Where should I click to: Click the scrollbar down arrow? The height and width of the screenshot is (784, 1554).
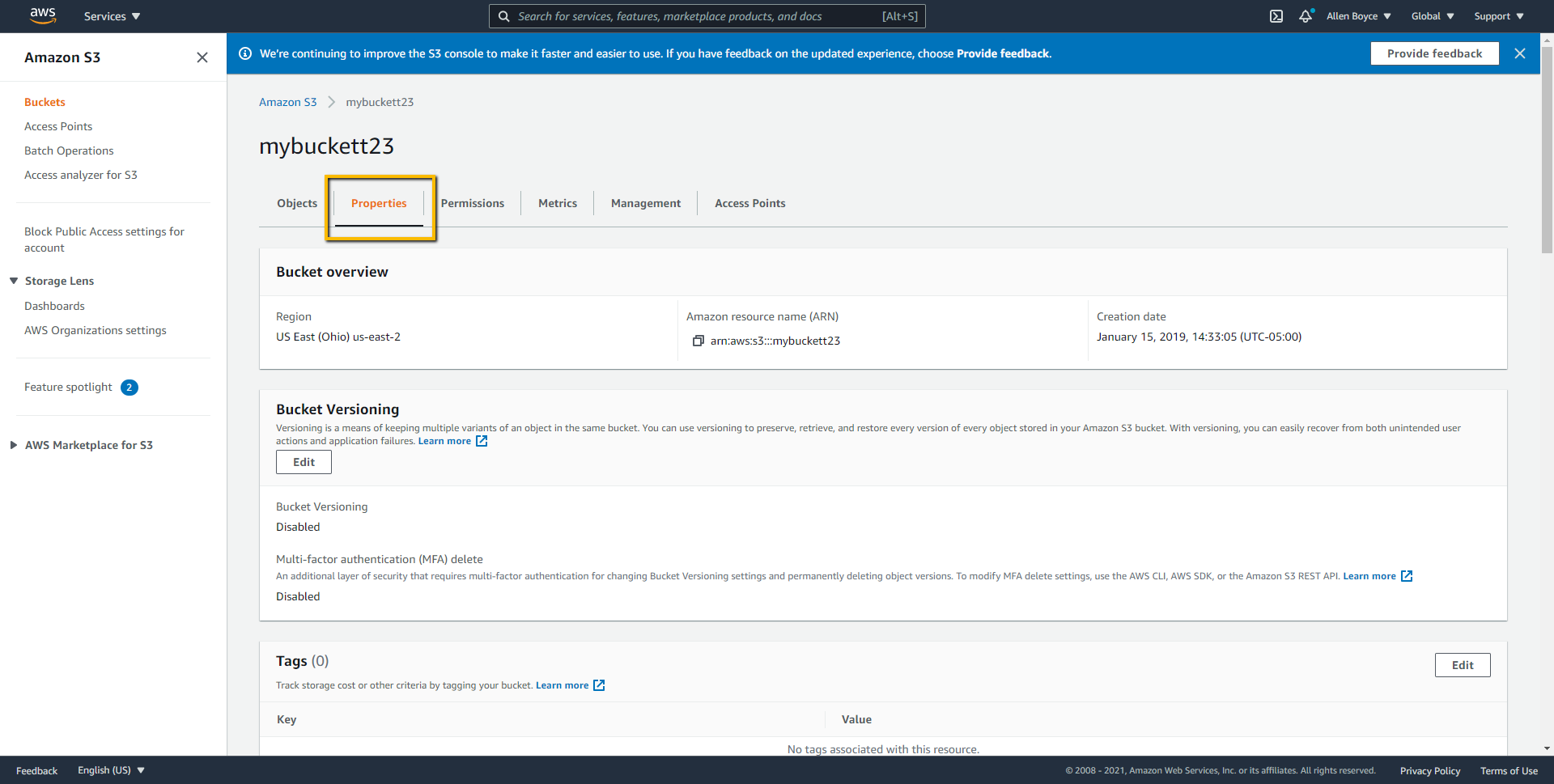(x=1547, y=749)
